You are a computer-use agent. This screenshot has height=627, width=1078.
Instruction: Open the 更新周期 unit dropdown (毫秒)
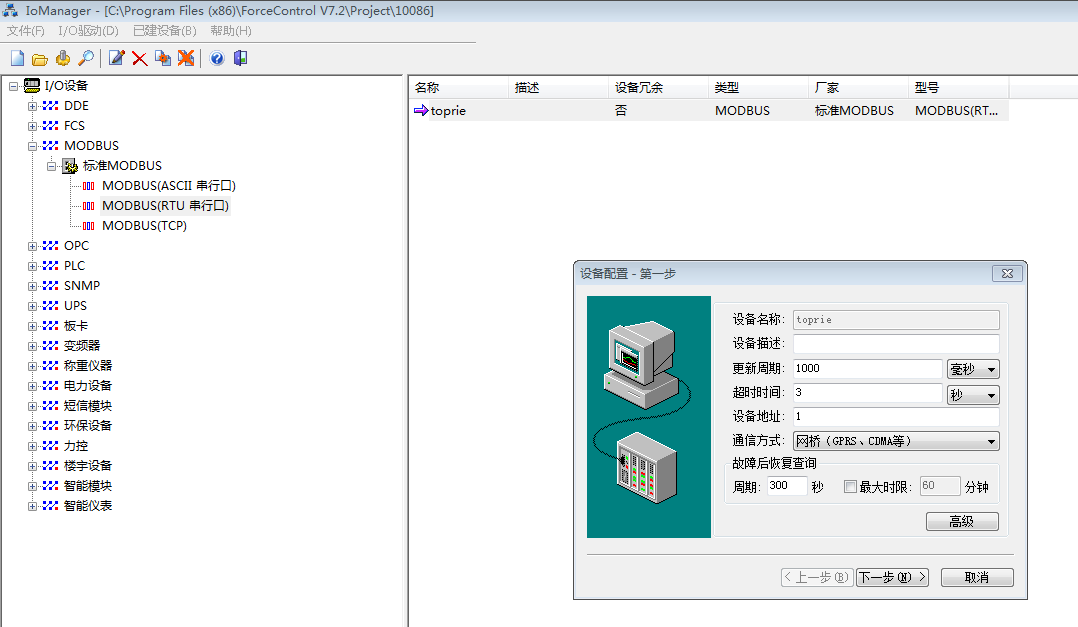click(991, 369)
